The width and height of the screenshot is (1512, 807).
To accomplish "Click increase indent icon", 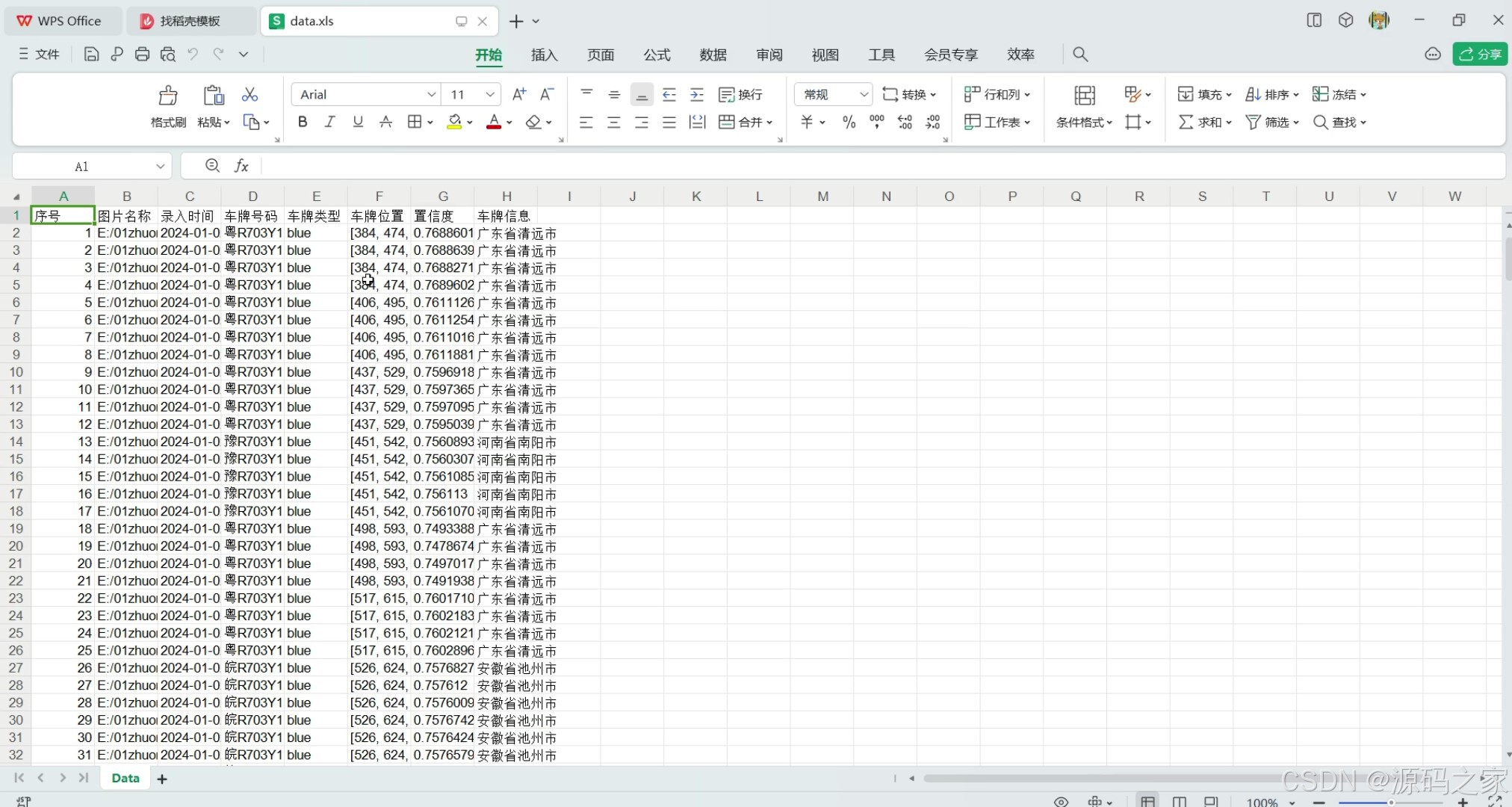I will 697,94.
